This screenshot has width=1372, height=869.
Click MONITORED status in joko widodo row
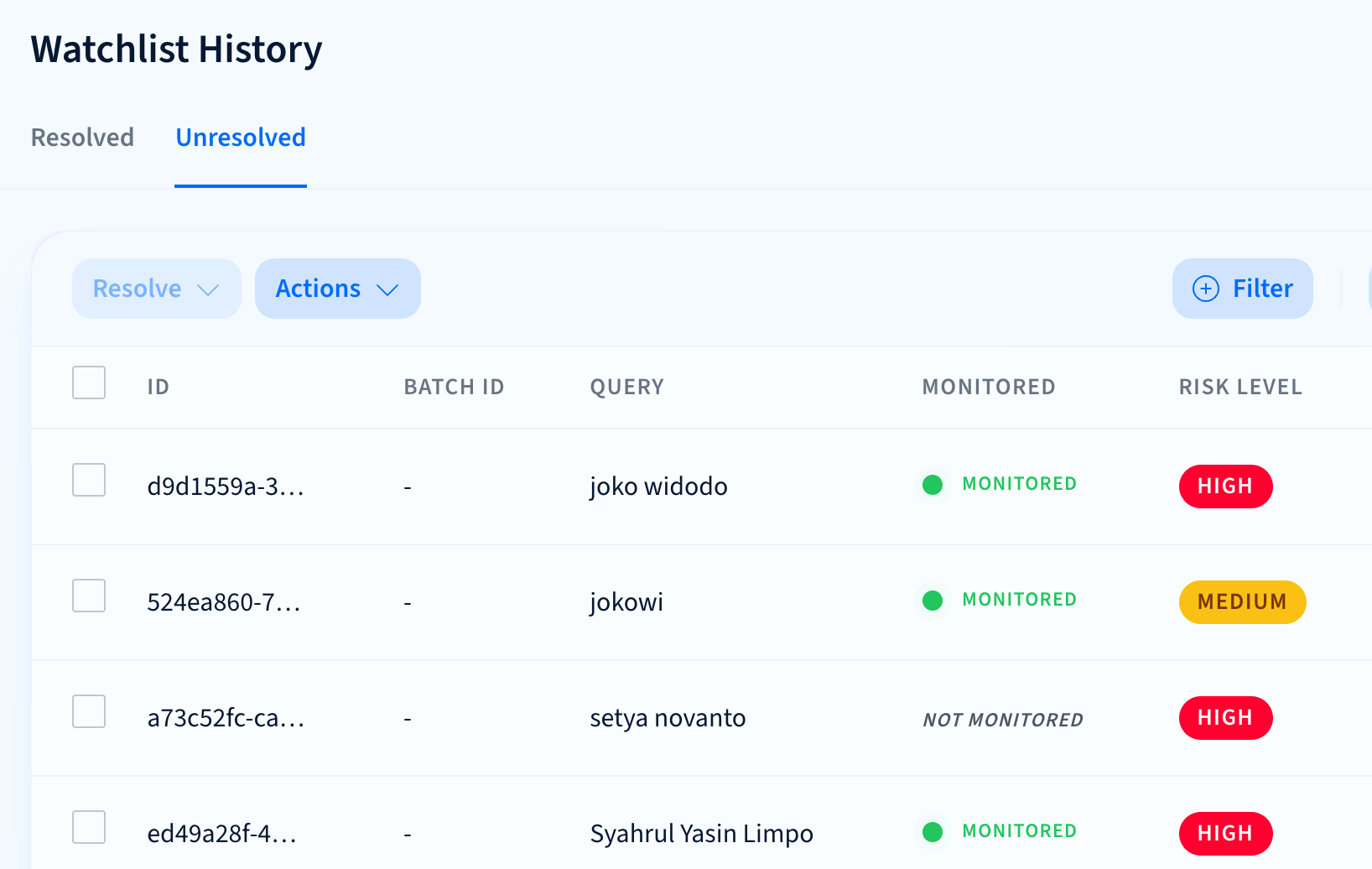(1000, 484)
